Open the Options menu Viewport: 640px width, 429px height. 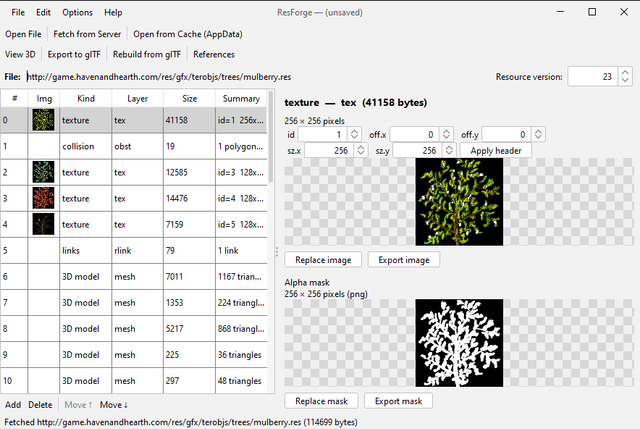click(78, 13)
